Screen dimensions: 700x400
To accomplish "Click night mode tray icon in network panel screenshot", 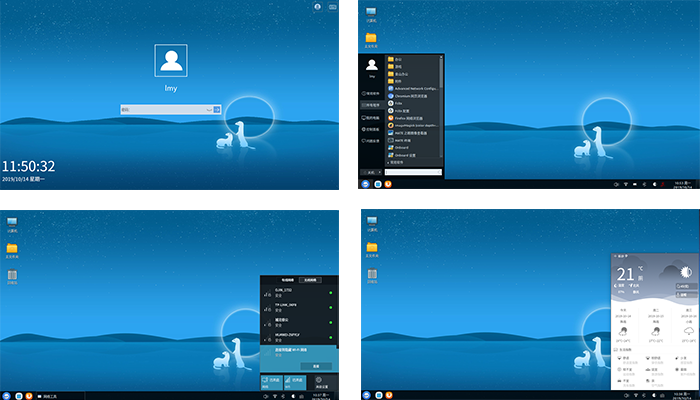I will click(293, 396).
